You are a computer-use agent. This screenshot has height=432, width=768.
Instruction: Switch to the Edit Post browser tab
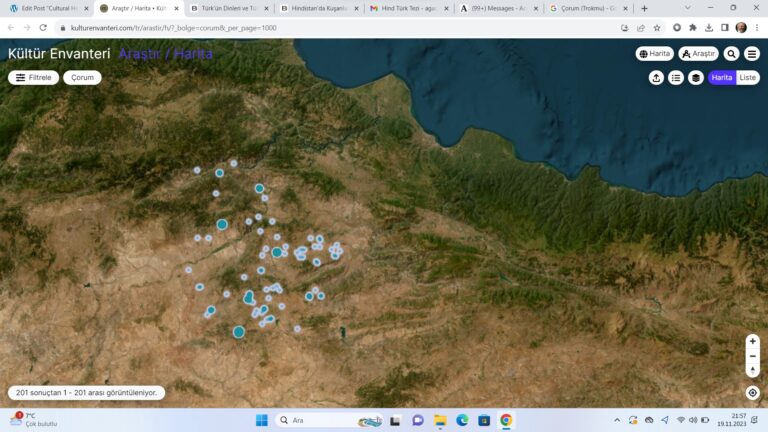47,8
